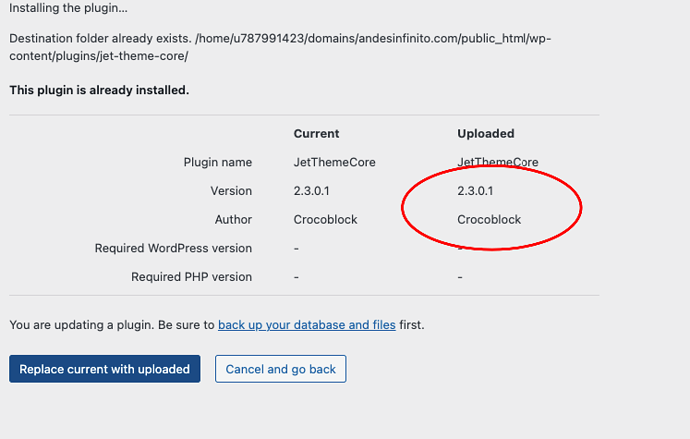Click Cancel and go back button
The image size is (690, 439).
(281, 369)
